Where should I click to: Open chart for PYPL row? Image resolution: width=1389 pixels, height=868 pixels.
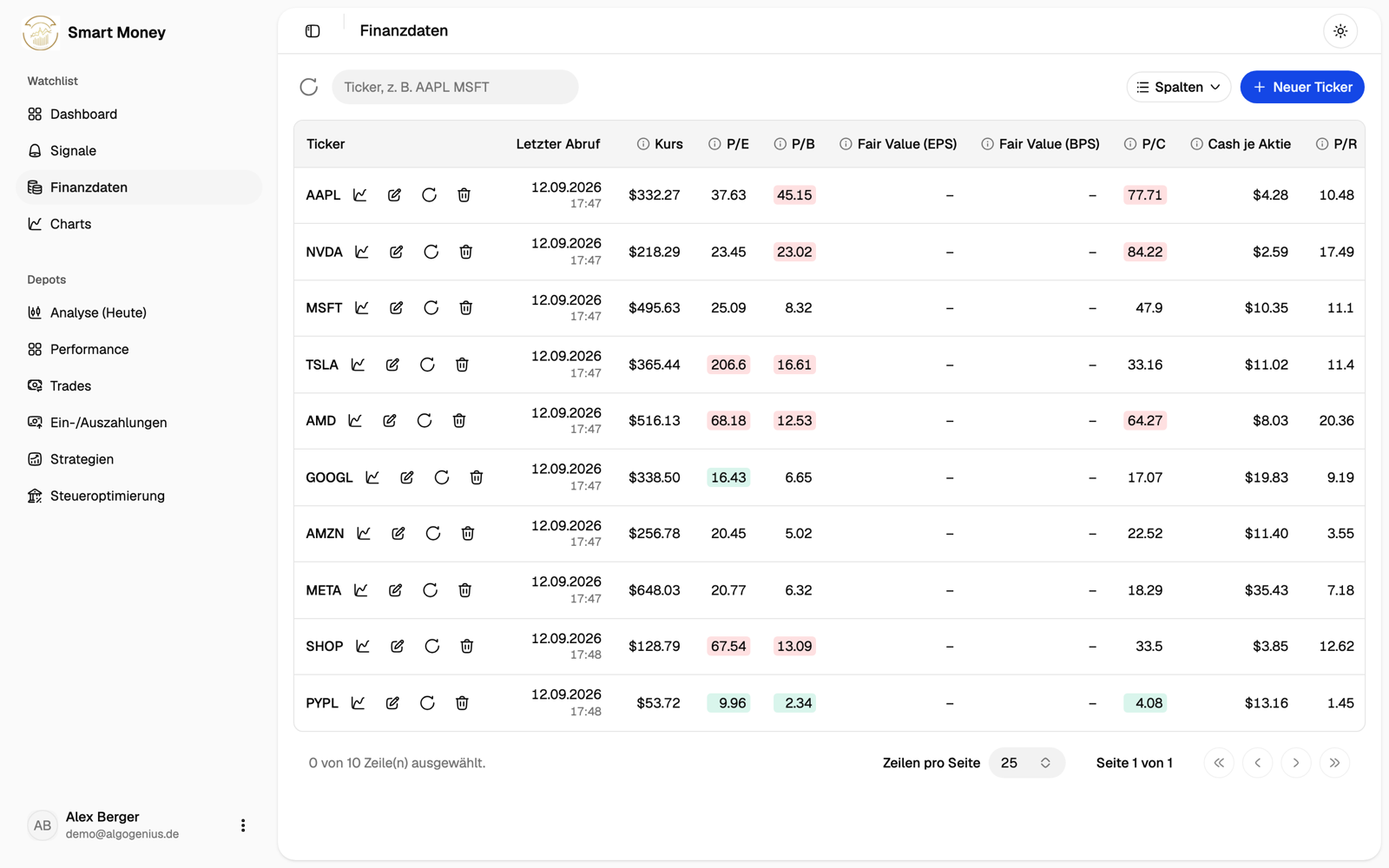point(359,703)
